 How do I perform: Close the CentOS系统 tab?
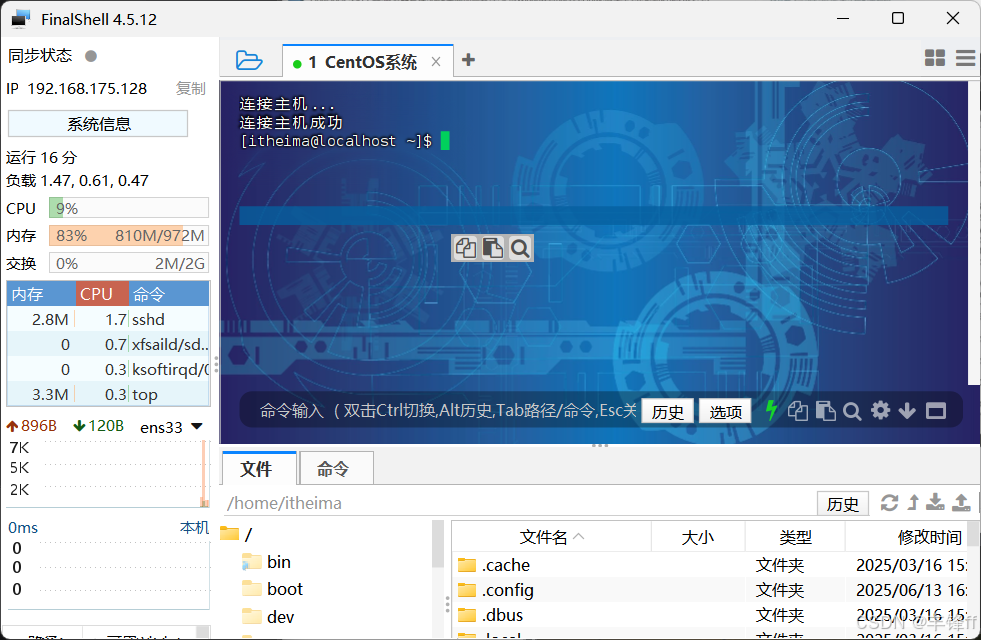pyautogui.click(x=436, y=62)
